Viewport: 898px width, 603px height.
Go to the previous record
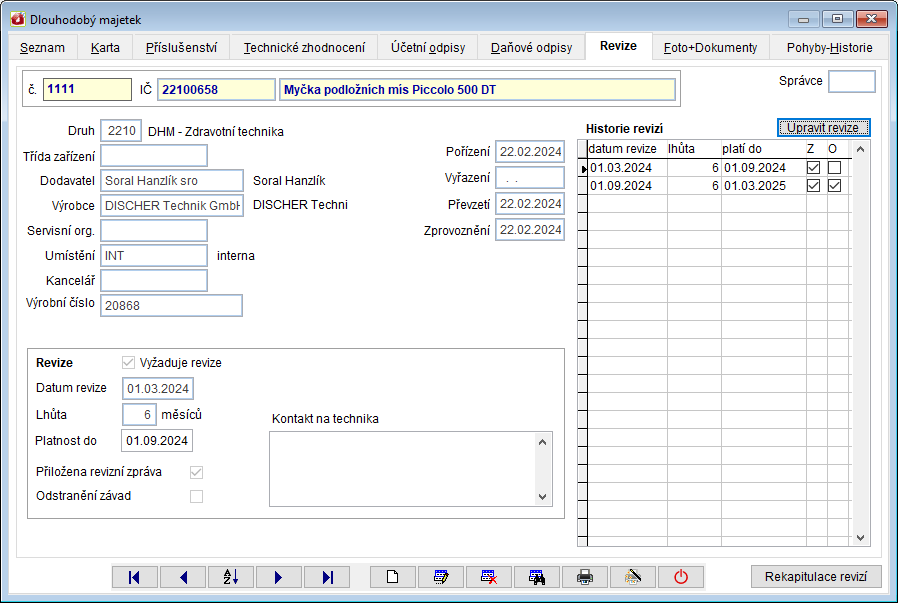tap(183, 577)
